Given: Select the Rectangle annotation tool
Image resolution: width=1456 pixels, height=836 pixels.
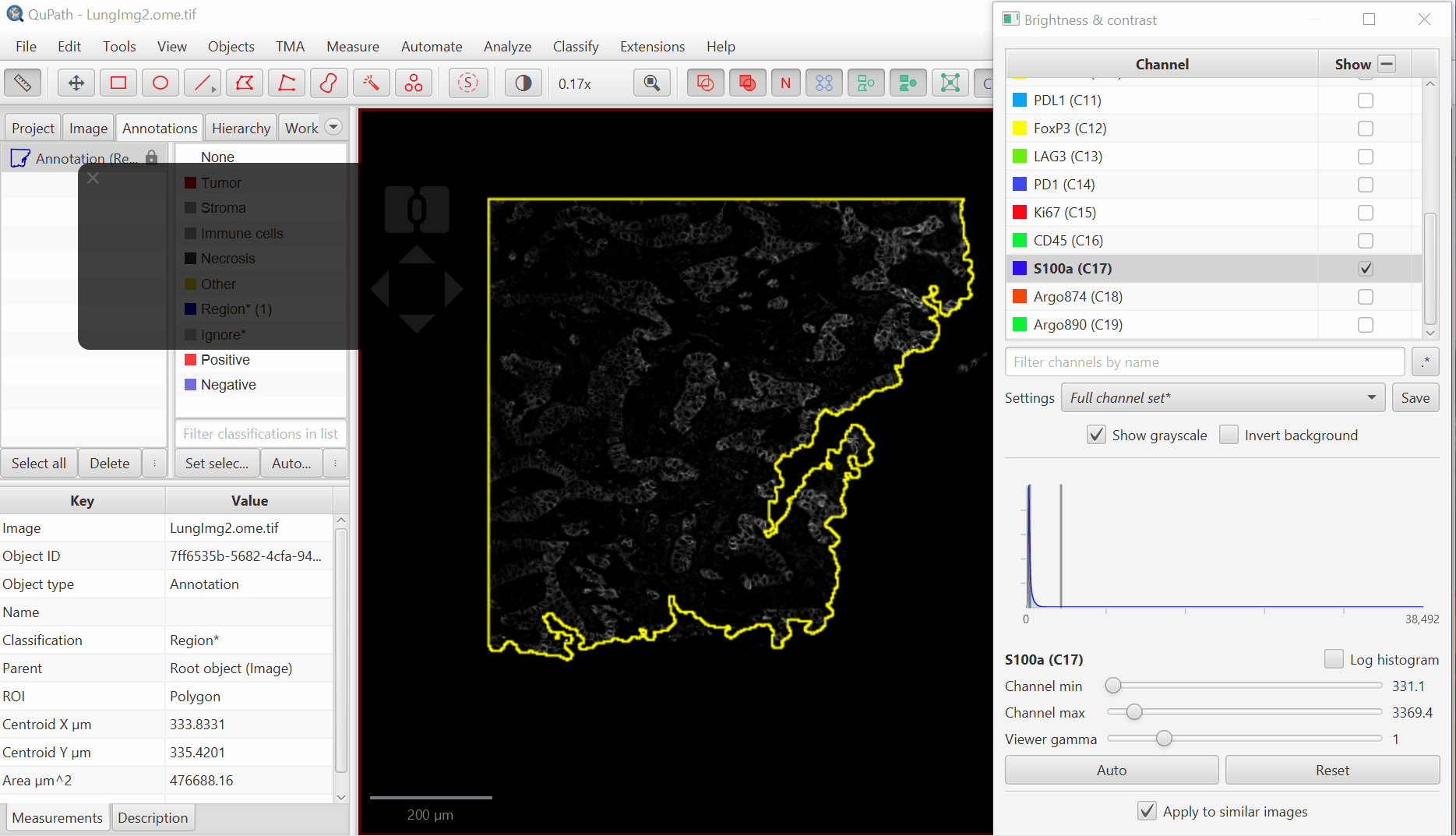Looking at the screenshot, I should click(x=118, y=83).
